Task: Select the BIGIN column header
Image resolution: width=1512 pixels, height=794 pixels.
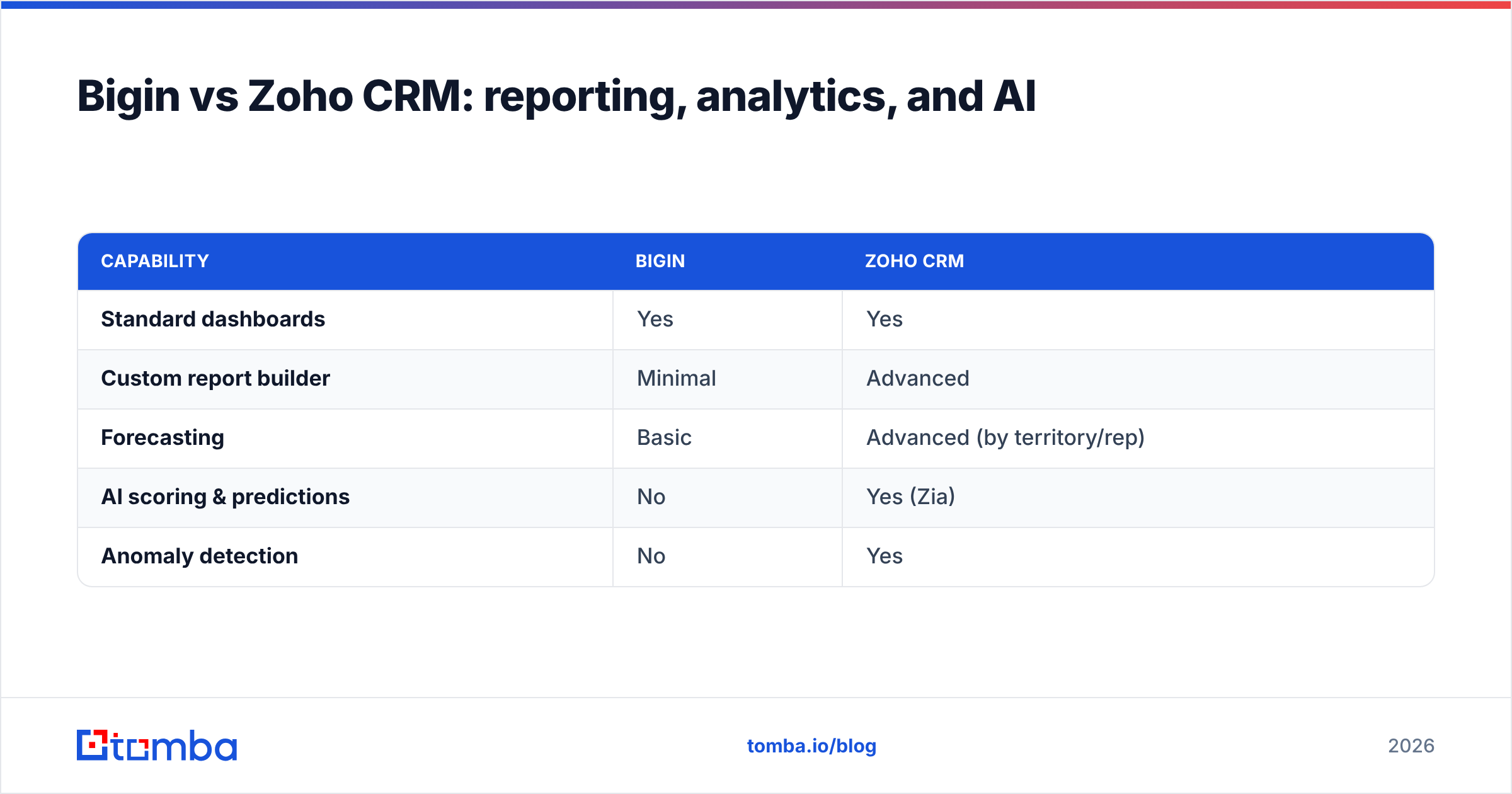Action: (x=660, y=261)
